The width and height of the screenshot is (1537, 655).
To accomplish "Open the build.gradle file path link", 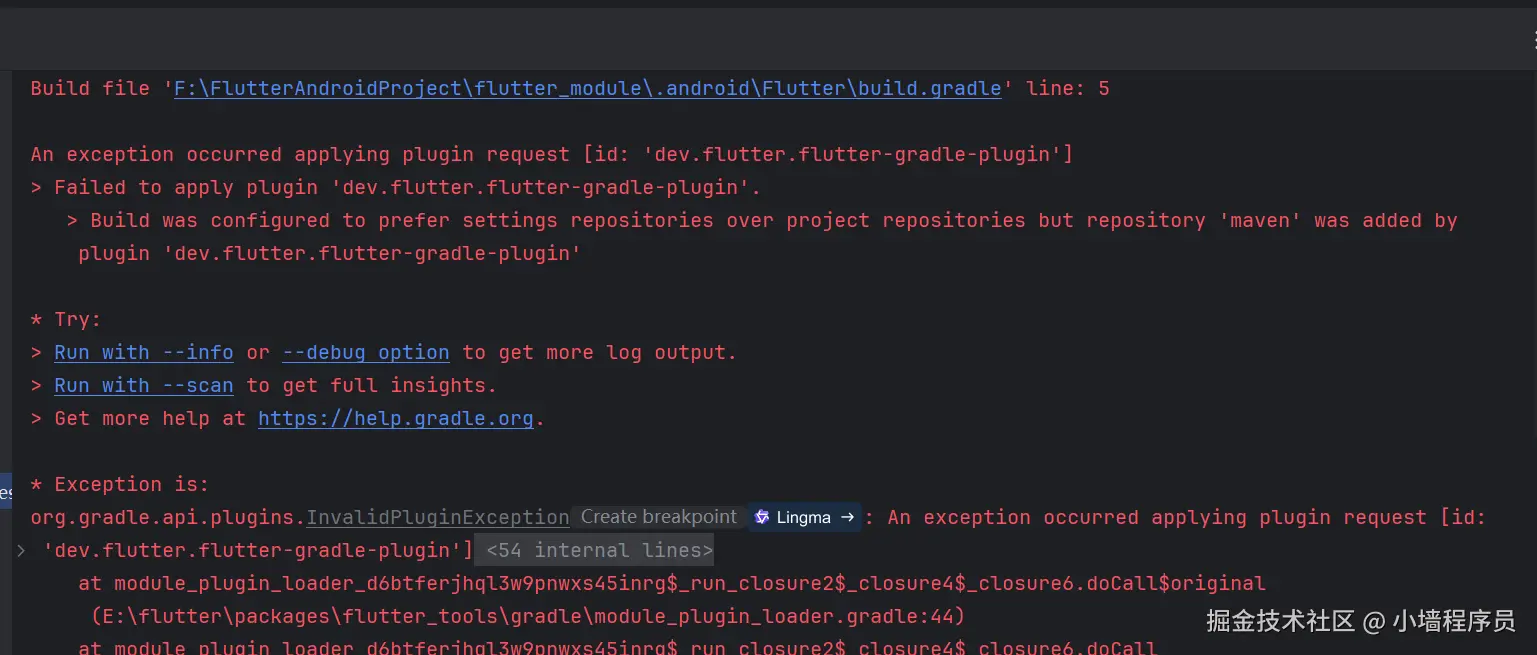I will tap(587, 88).
